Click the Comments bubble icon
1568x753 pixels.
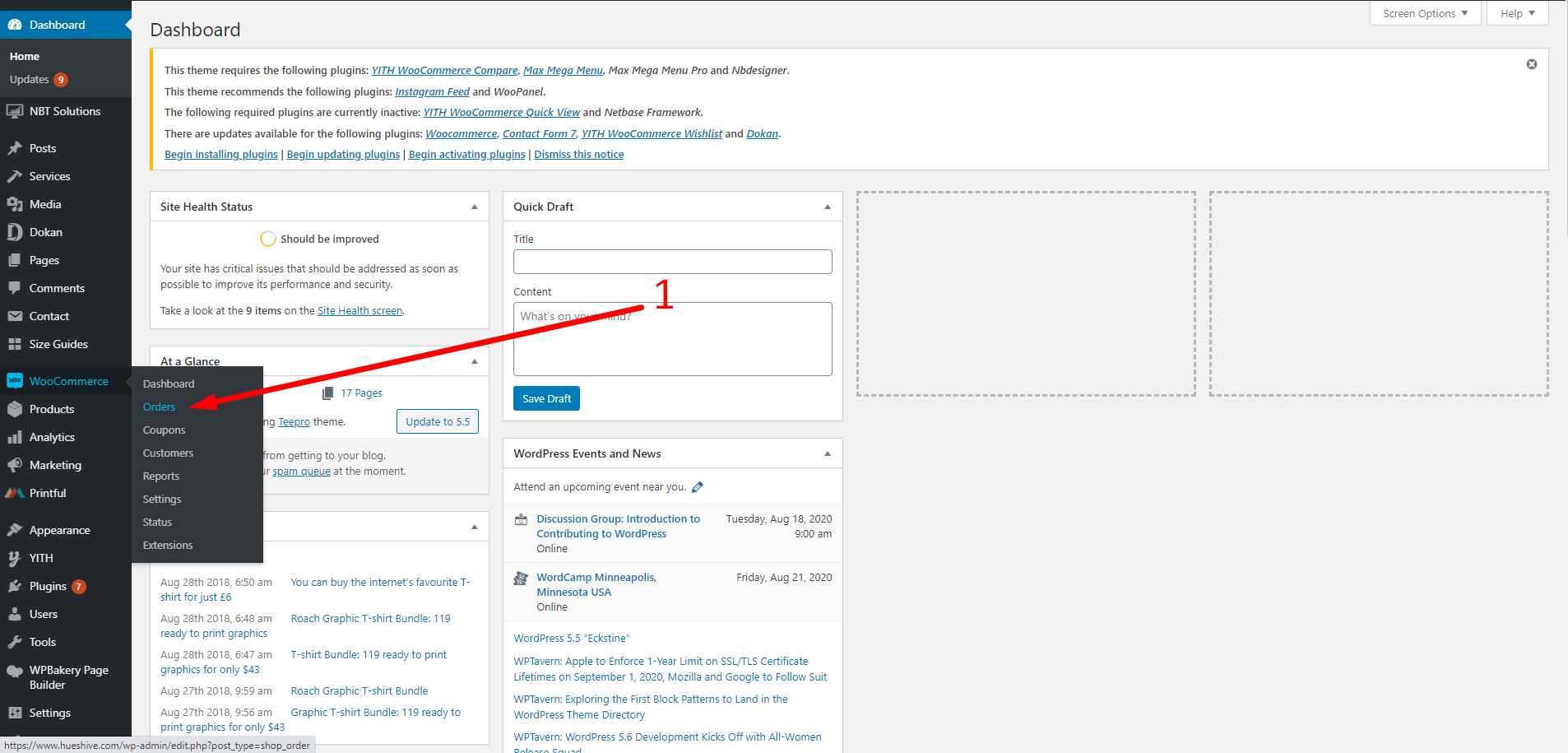(x=15, y=288)
